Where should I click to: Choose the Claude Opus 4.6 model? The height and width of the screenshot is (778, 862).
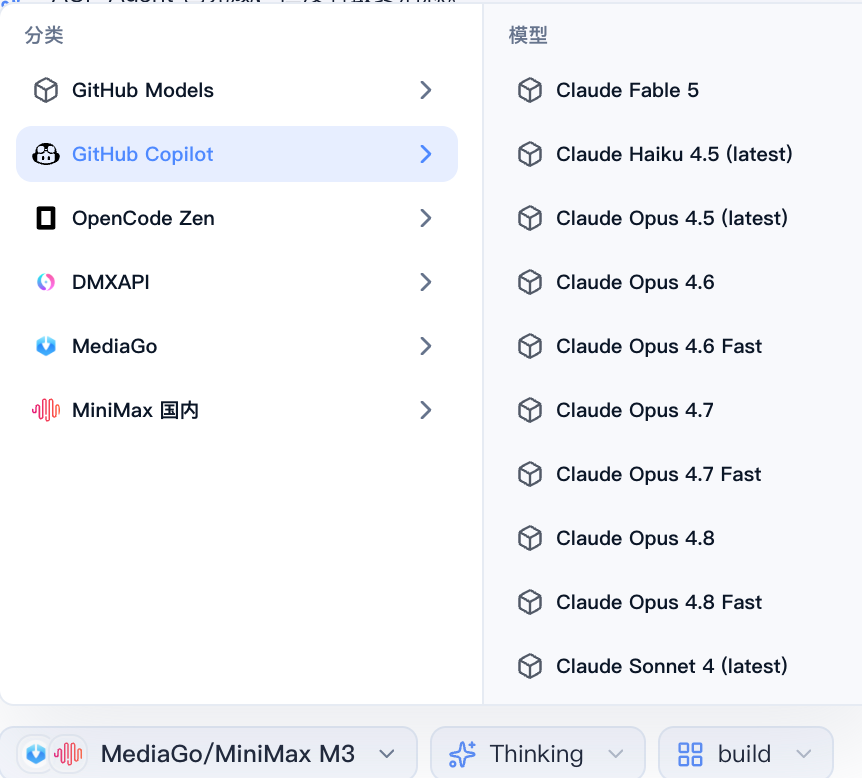tap(679, 282)
